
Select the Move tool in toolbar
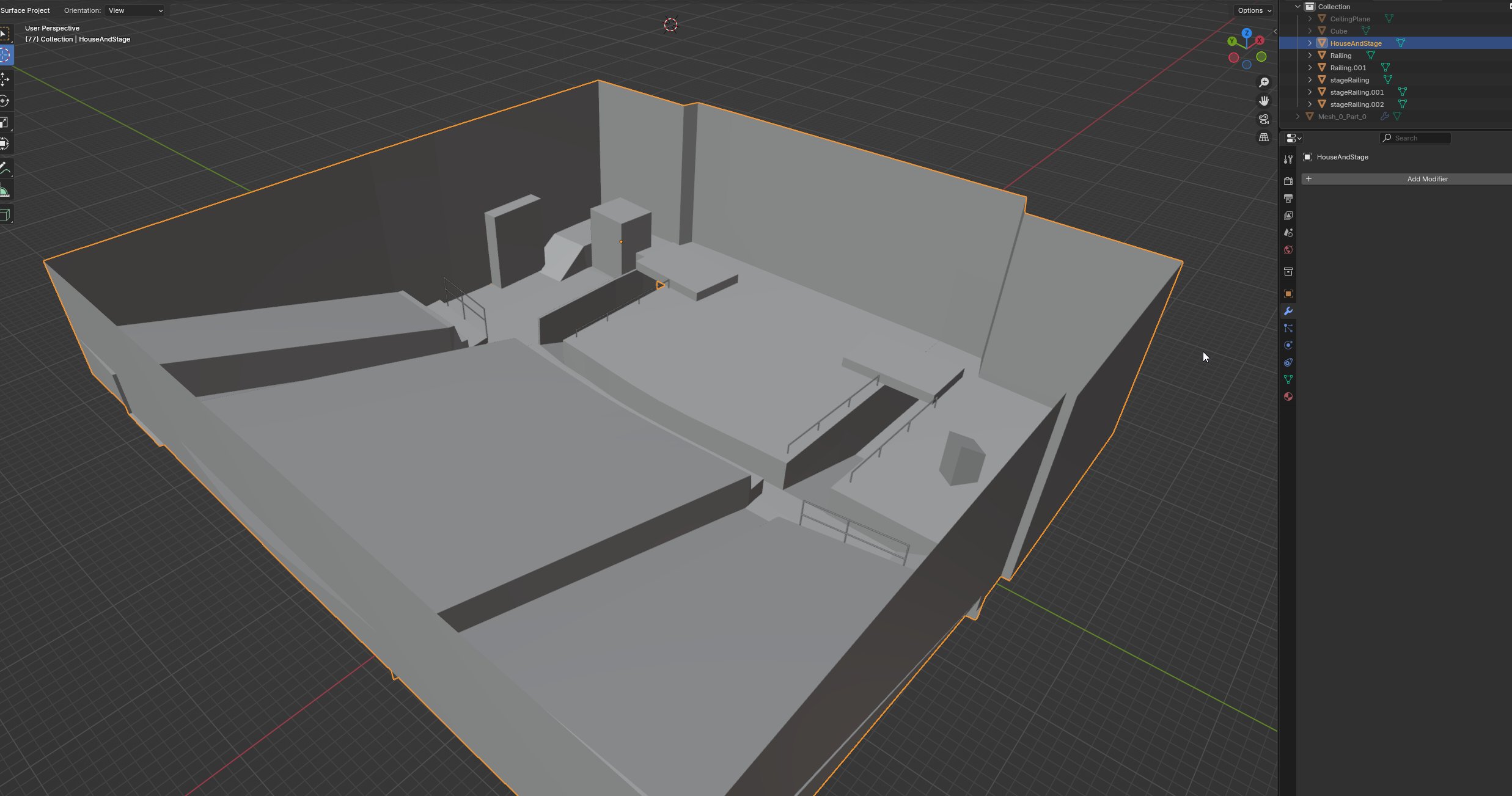[5, 79]
